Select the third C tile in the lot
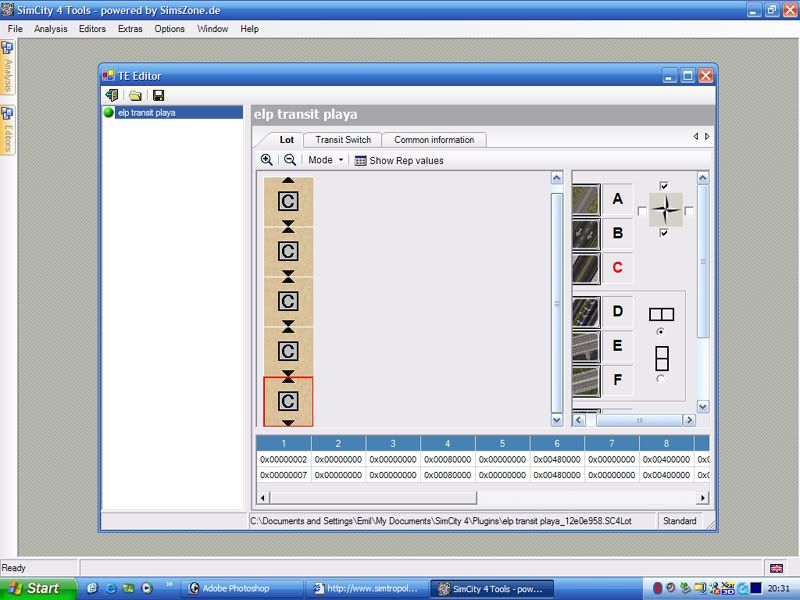The image size is (800, 600). [288, 301]
